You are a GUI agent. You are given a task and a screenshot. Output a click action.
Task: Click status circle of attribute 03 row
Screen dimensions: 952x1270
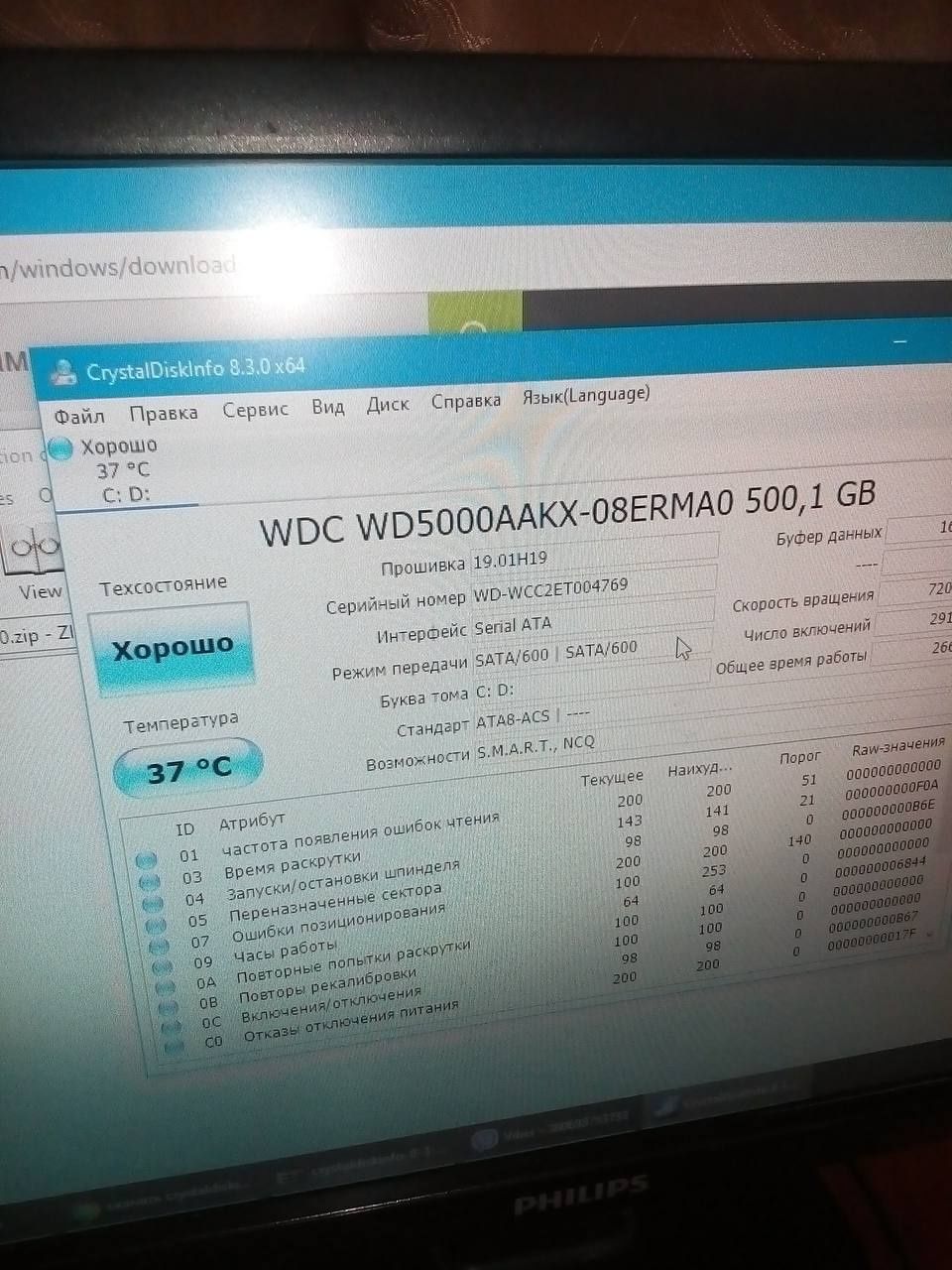[150, 881]
